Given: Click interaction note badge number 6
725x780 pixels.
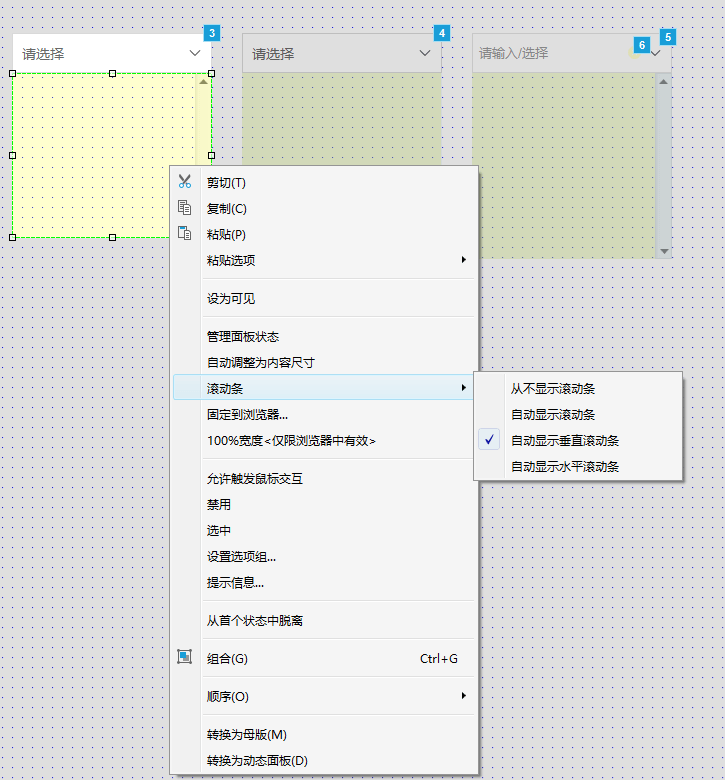Looking at the screenshot, I should [x=642, y=45].
